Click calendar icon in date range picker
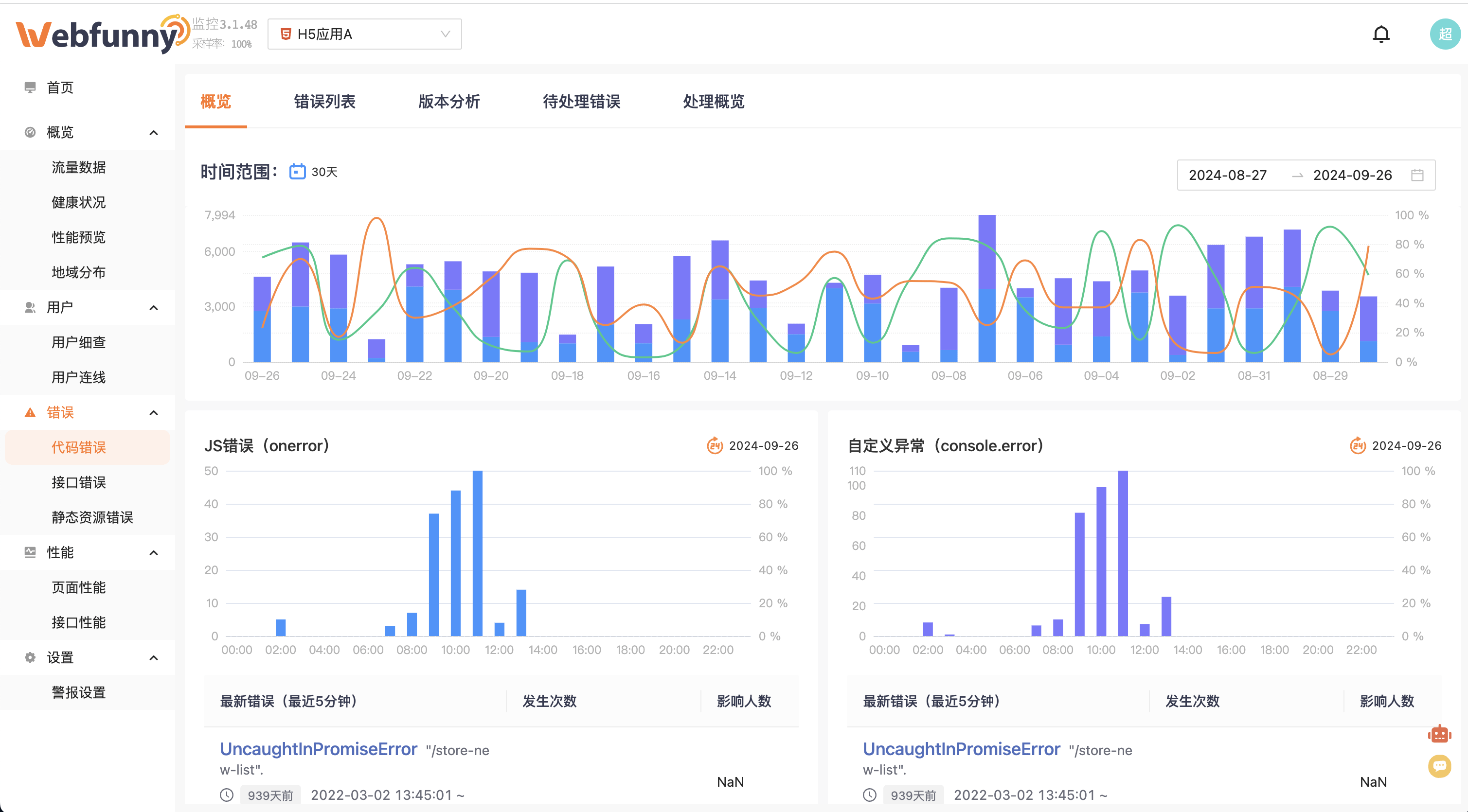Image resolution: width=1468 pixels, height=812 pixels. (1417, 175)
